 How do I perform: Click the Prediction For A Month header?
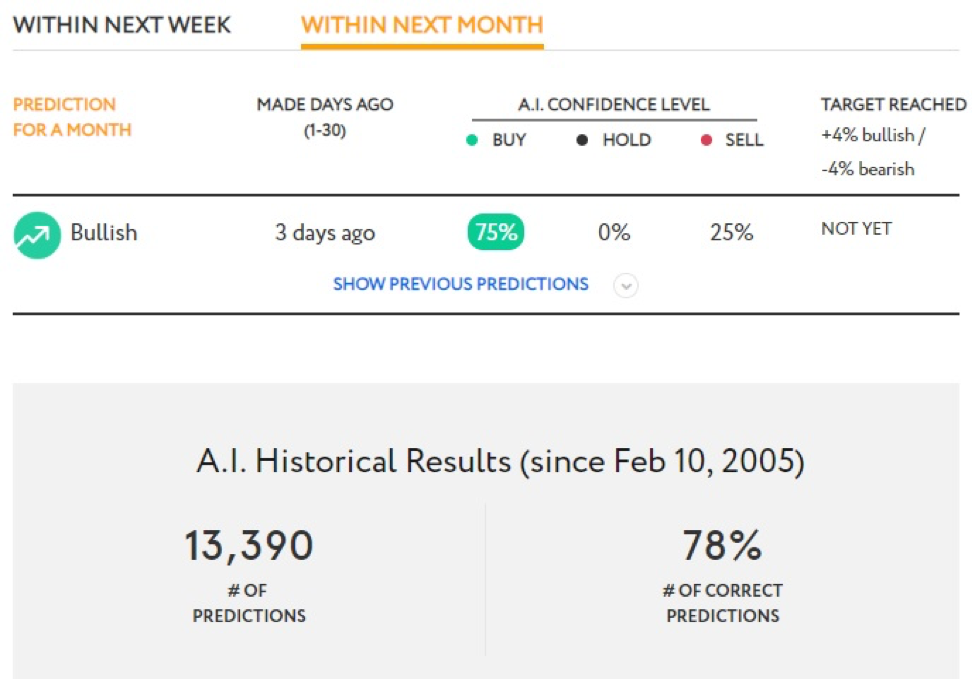[72, 117]
